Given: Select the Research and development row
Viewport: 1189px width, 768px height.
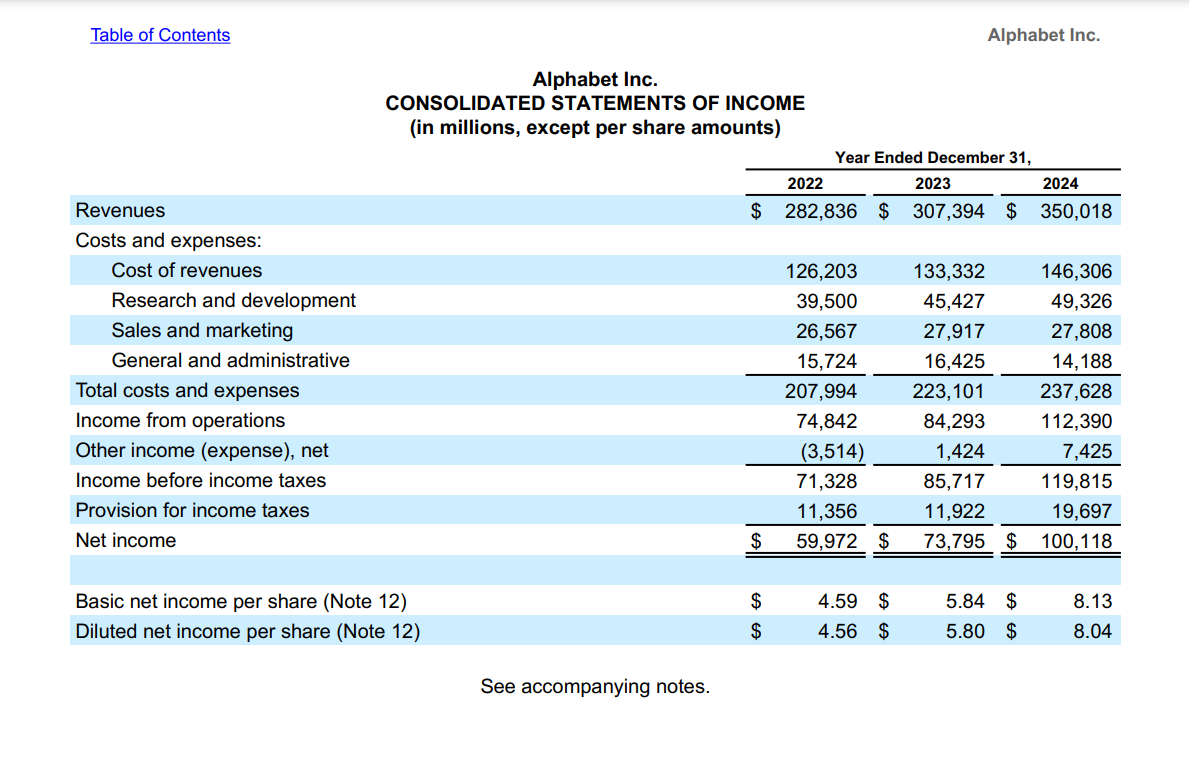Looking at the screenshot, I should pos(233,300).
